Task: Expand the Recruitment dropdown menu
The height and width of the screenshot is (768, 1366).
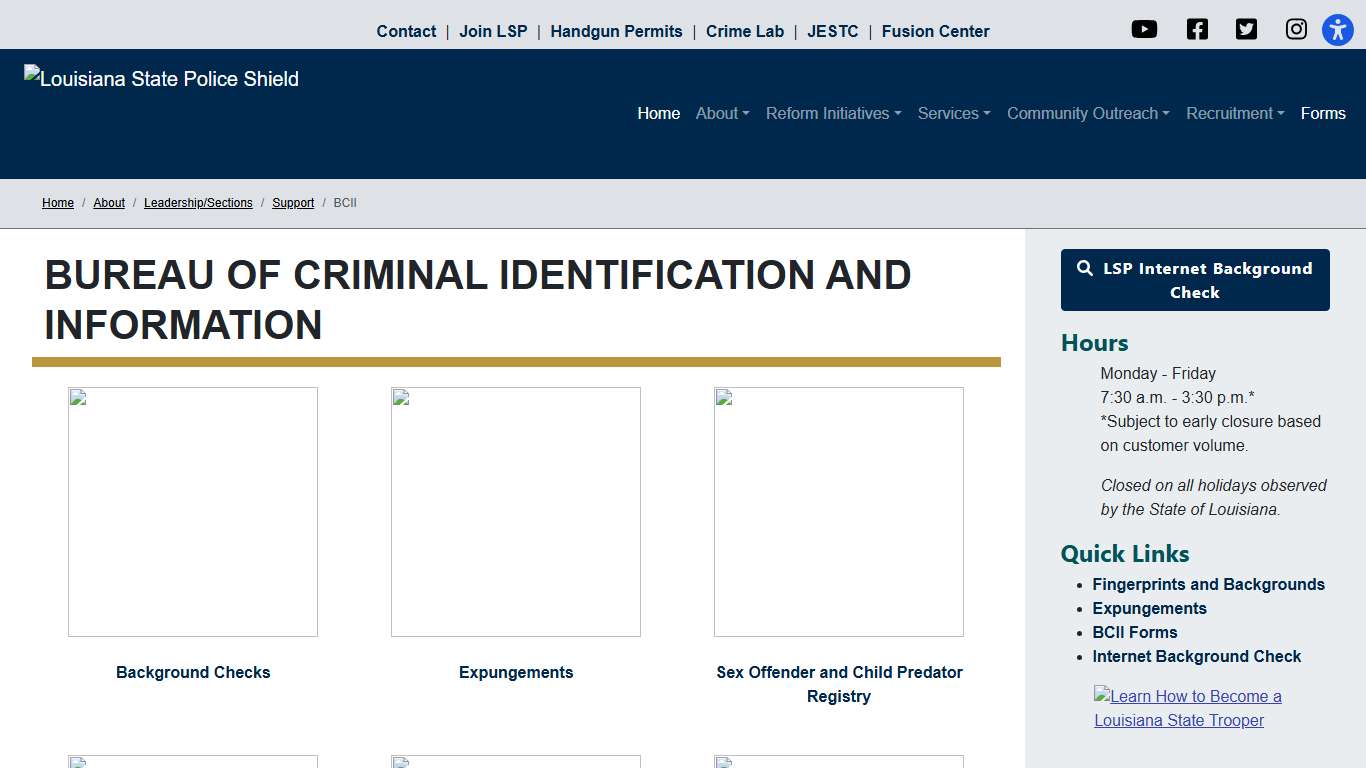Action: [x=1234, y=113]
